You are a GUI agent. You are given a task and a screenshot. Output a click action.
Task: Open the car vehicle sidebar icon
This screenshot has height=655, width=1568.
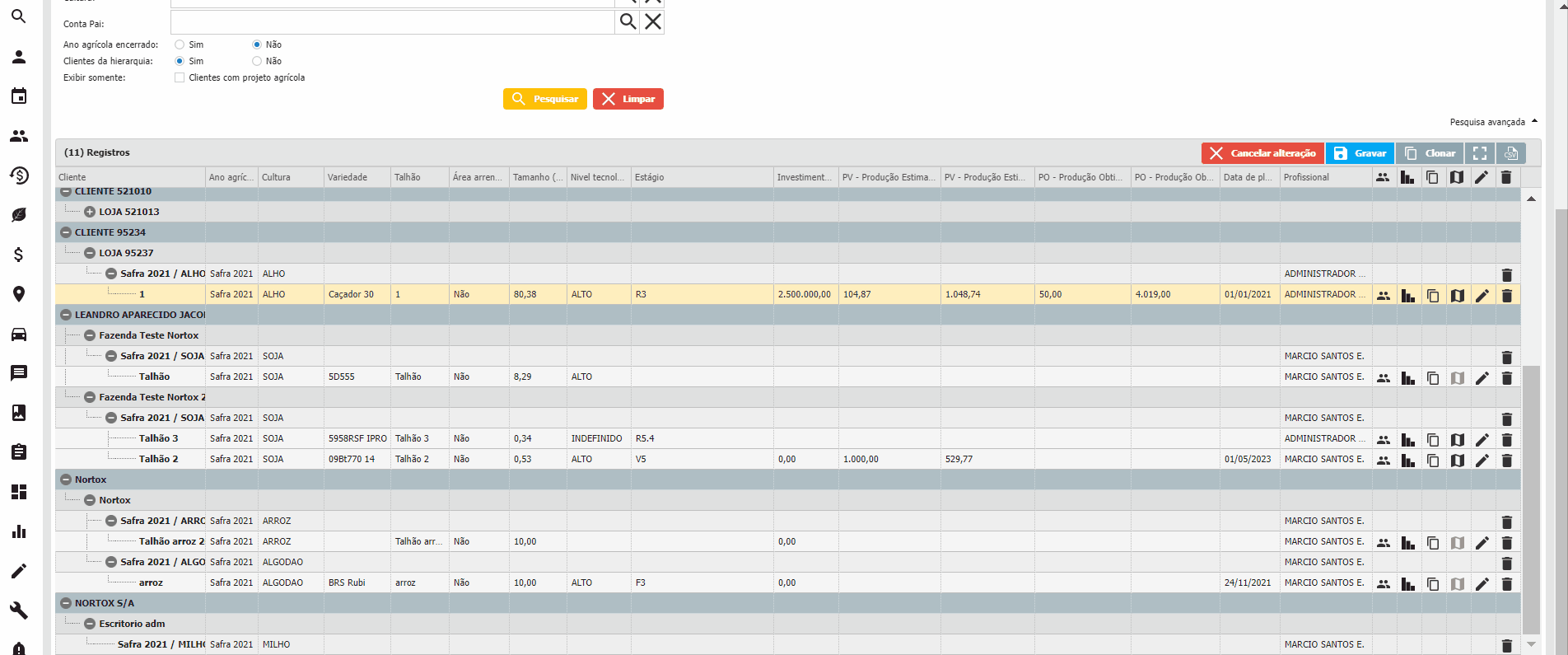(x=19, y=334)
